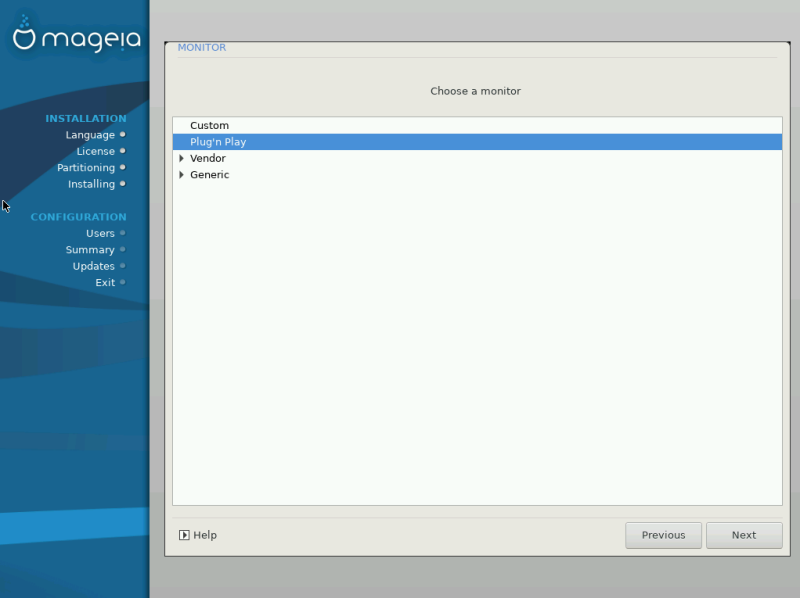Click the bullet beside License step

coord(122,151)
